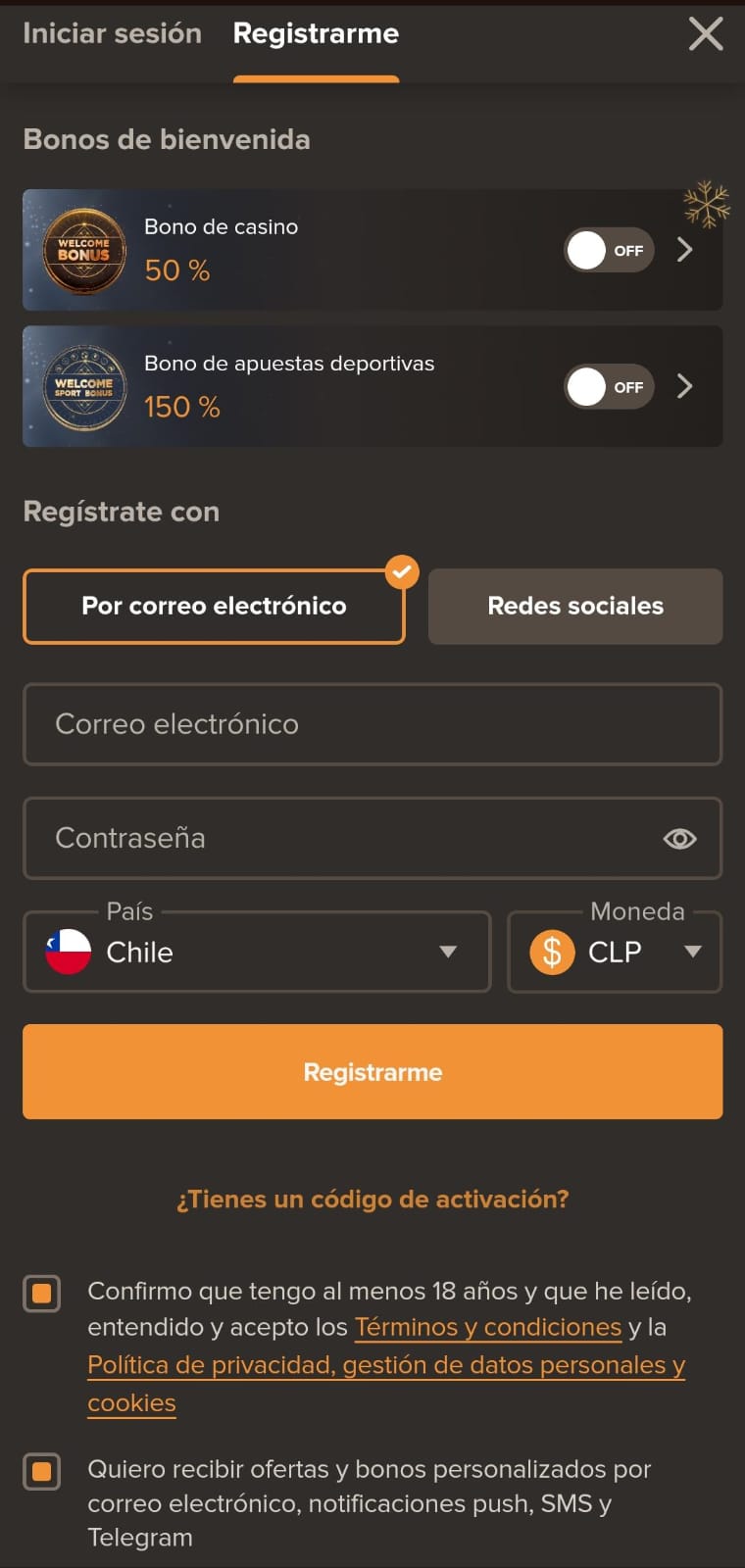Screen dimensions: 745x1568
Task: Turn on the sports betting bonus toggle
Action: (x=608, y=387)
